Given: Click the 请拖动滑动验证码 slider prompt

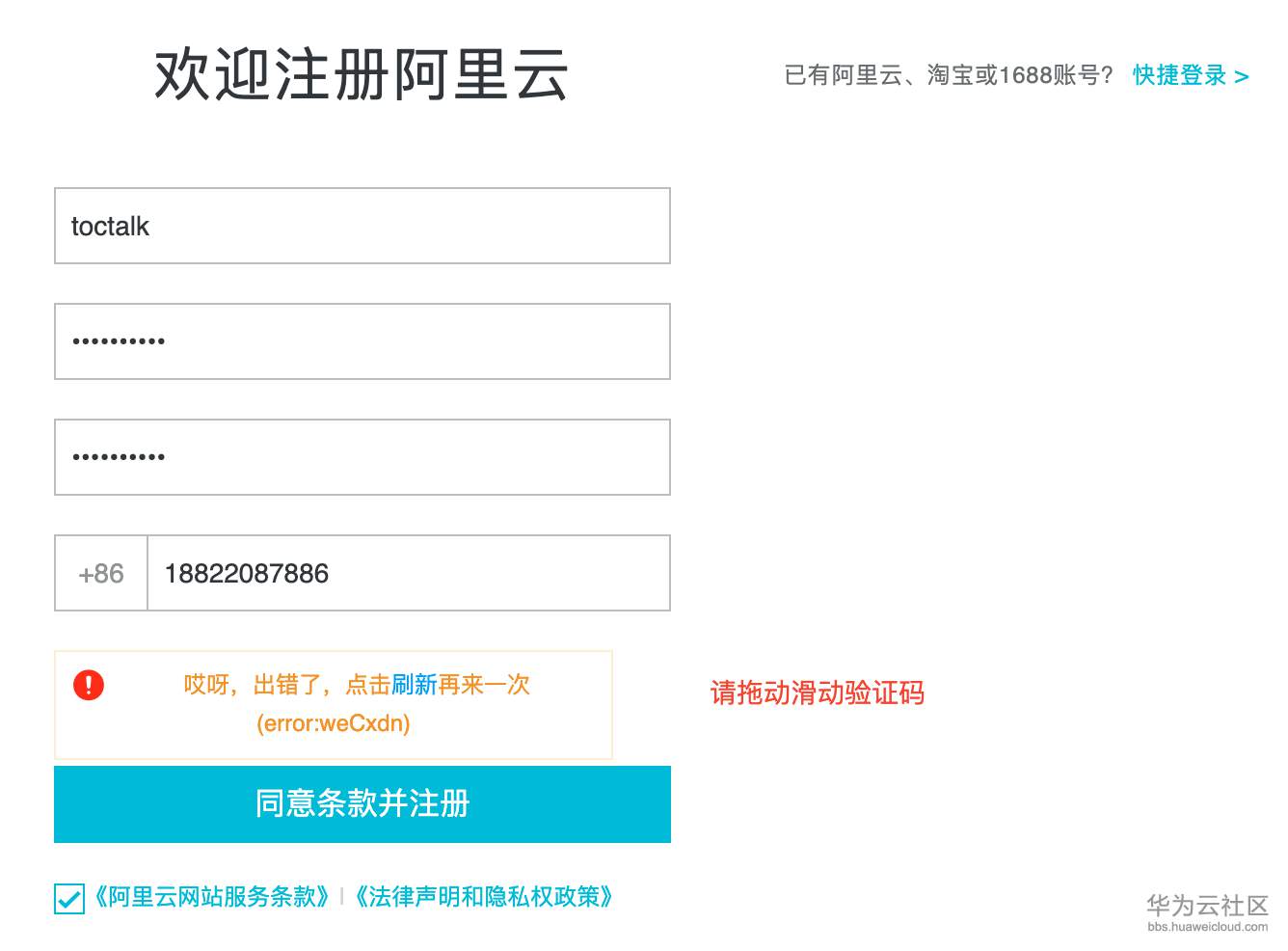Looking at the screenshot, I should click(817, 693).
